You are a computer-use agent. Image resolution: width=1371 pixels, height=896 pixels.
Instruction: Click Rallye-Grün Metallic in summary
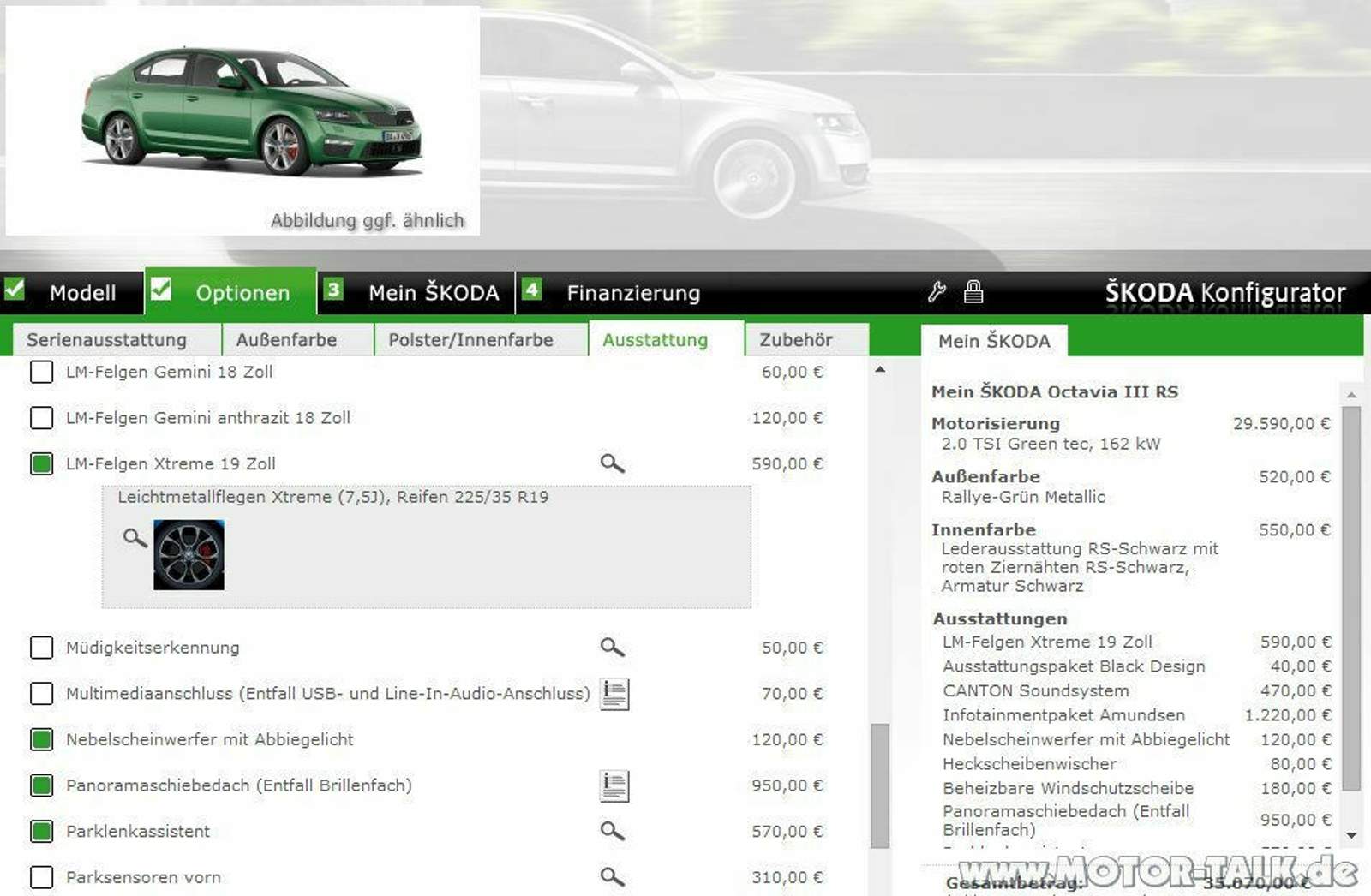[x=1023, y=497]
